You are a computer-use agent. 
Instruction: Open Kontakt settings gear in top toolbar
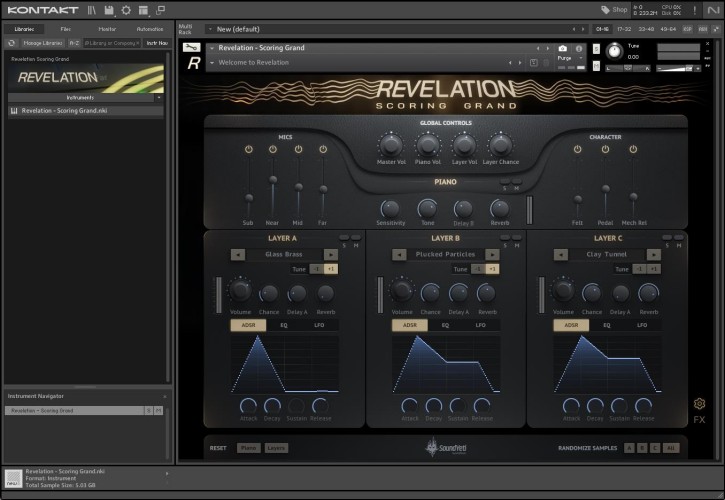[x=125, y=10]
